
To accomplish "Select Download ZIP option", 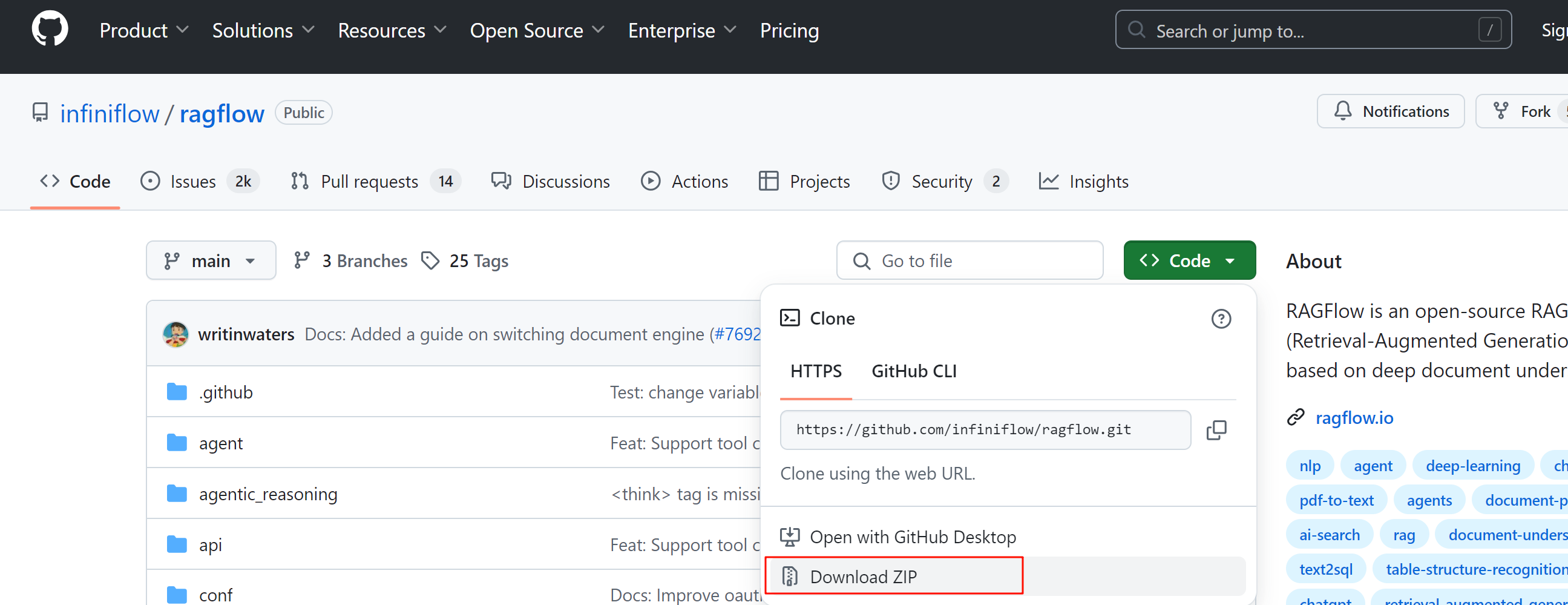I will [862, 577].
